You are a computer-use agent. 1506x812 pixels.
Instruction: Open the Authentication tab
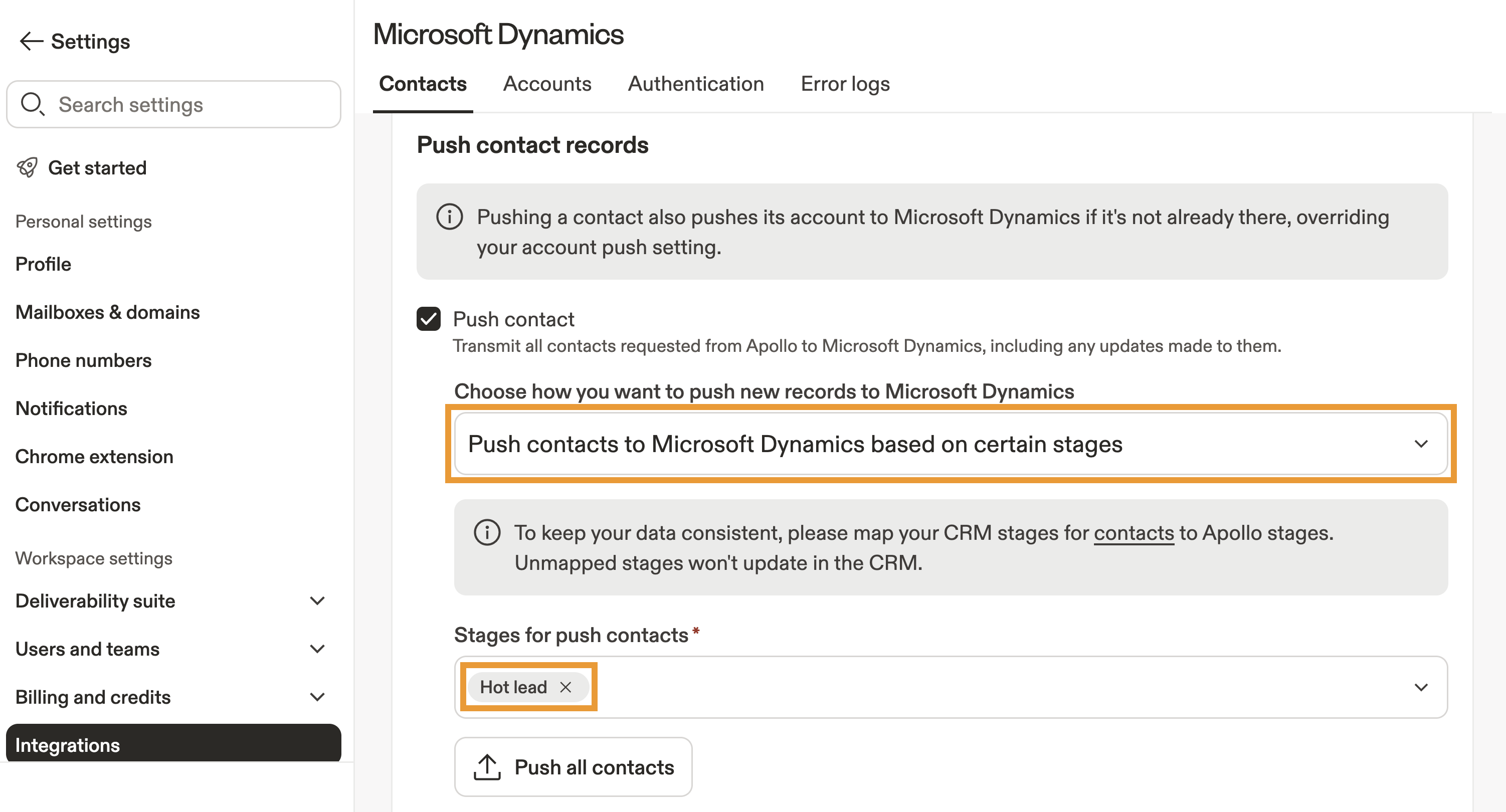tap(696, 84)
